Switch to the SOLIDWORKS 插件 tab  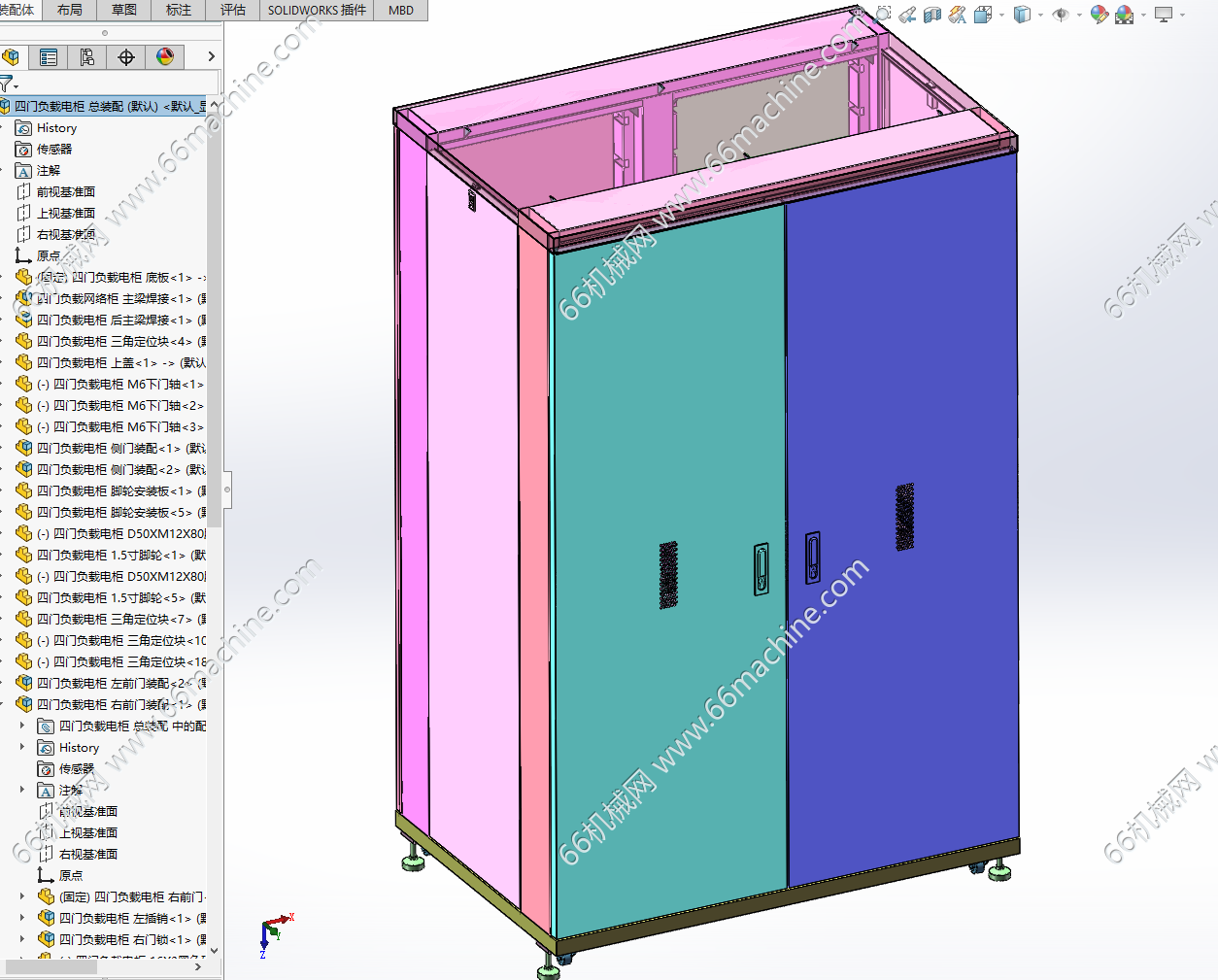click(317, 10)
